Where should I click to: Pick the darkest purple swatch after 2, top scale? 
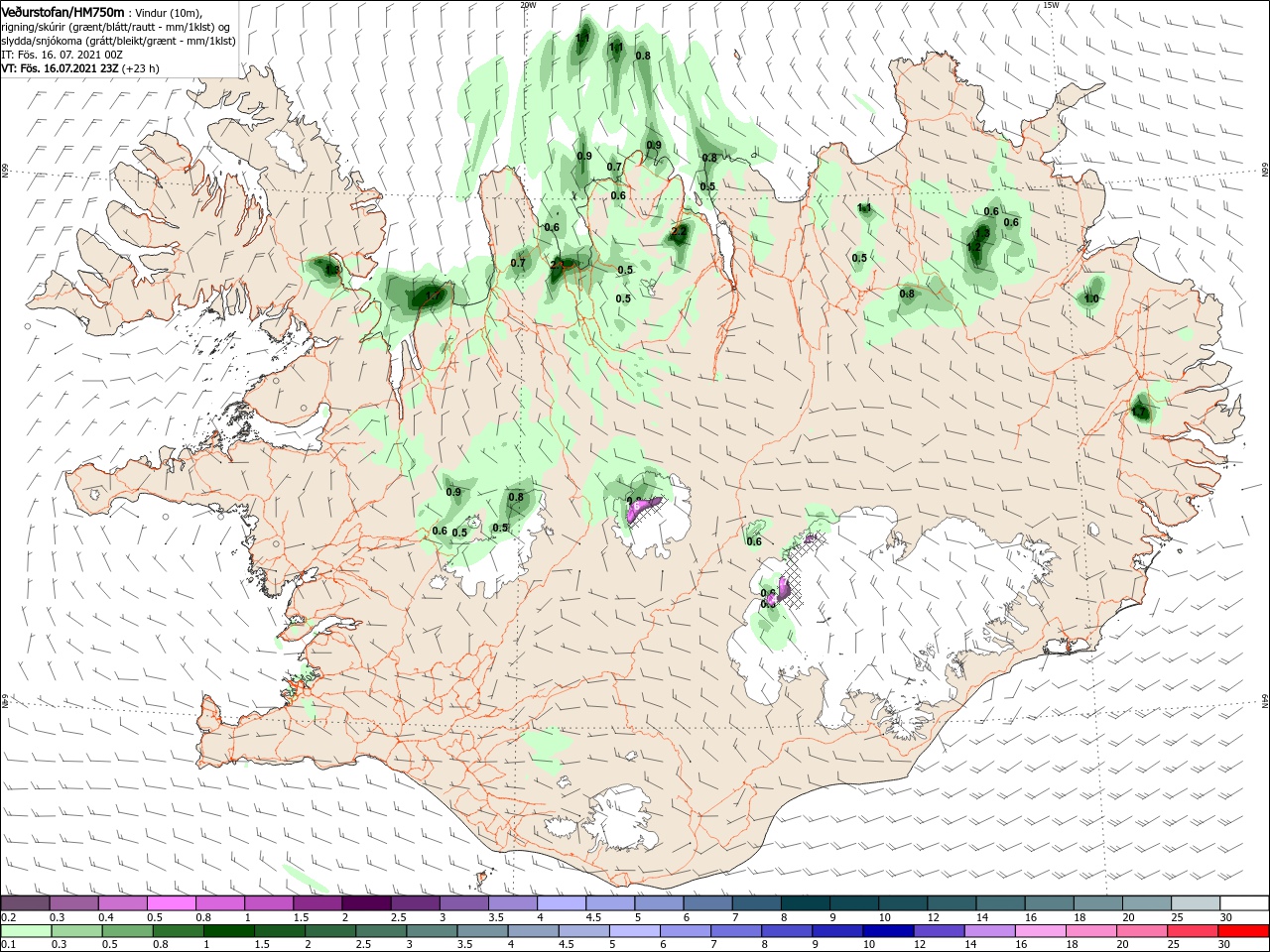tap(366, 903)
